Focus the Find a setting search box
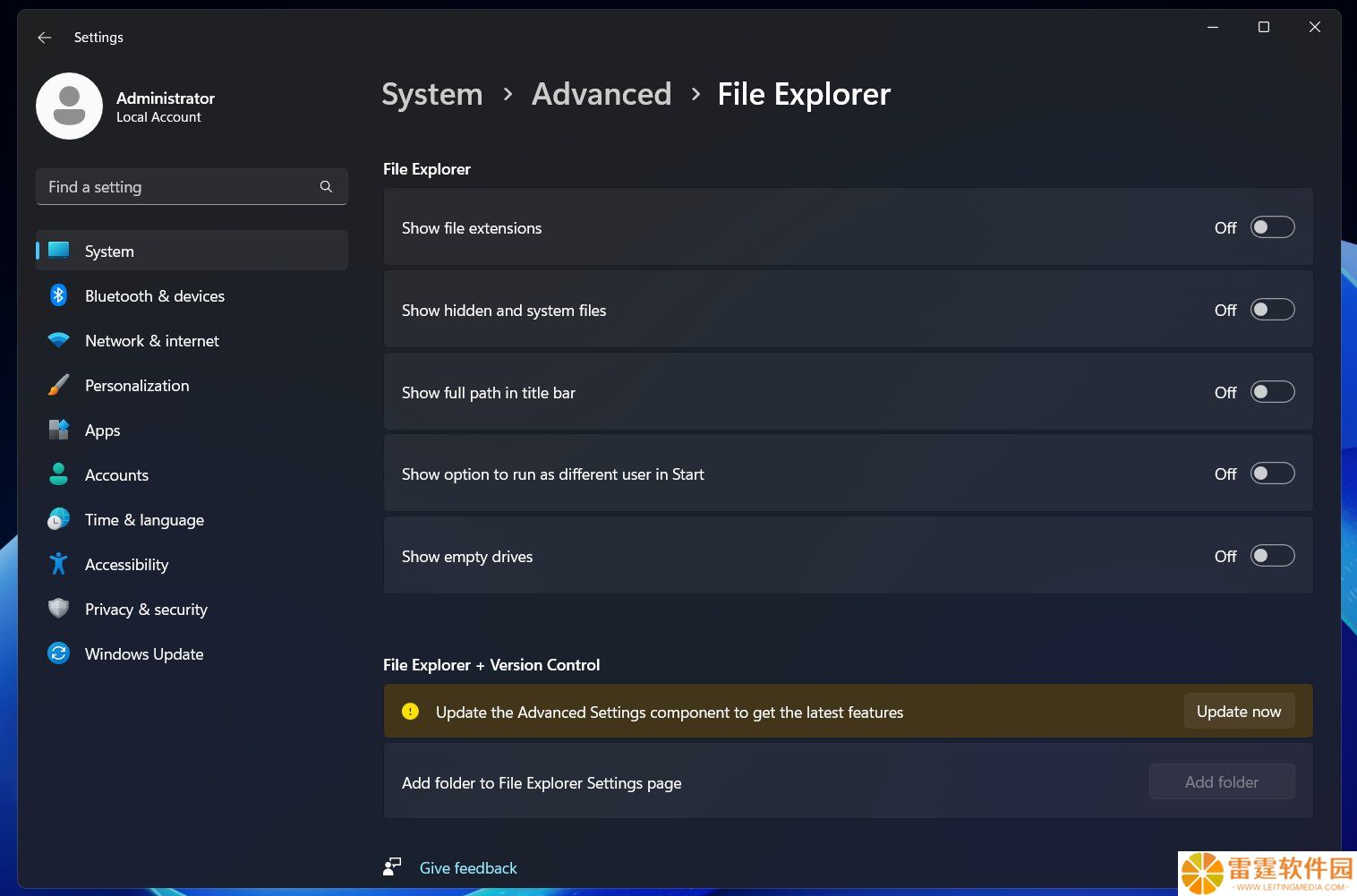This screenshot has width=1357, height=896. coord(192,186)
